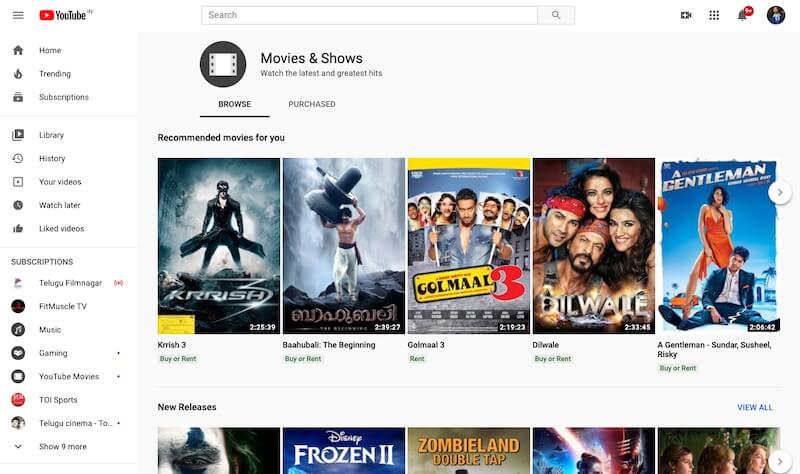Click the YouTube logo
The width and height of the screenshot is (800, 474).
coord(62,15)
